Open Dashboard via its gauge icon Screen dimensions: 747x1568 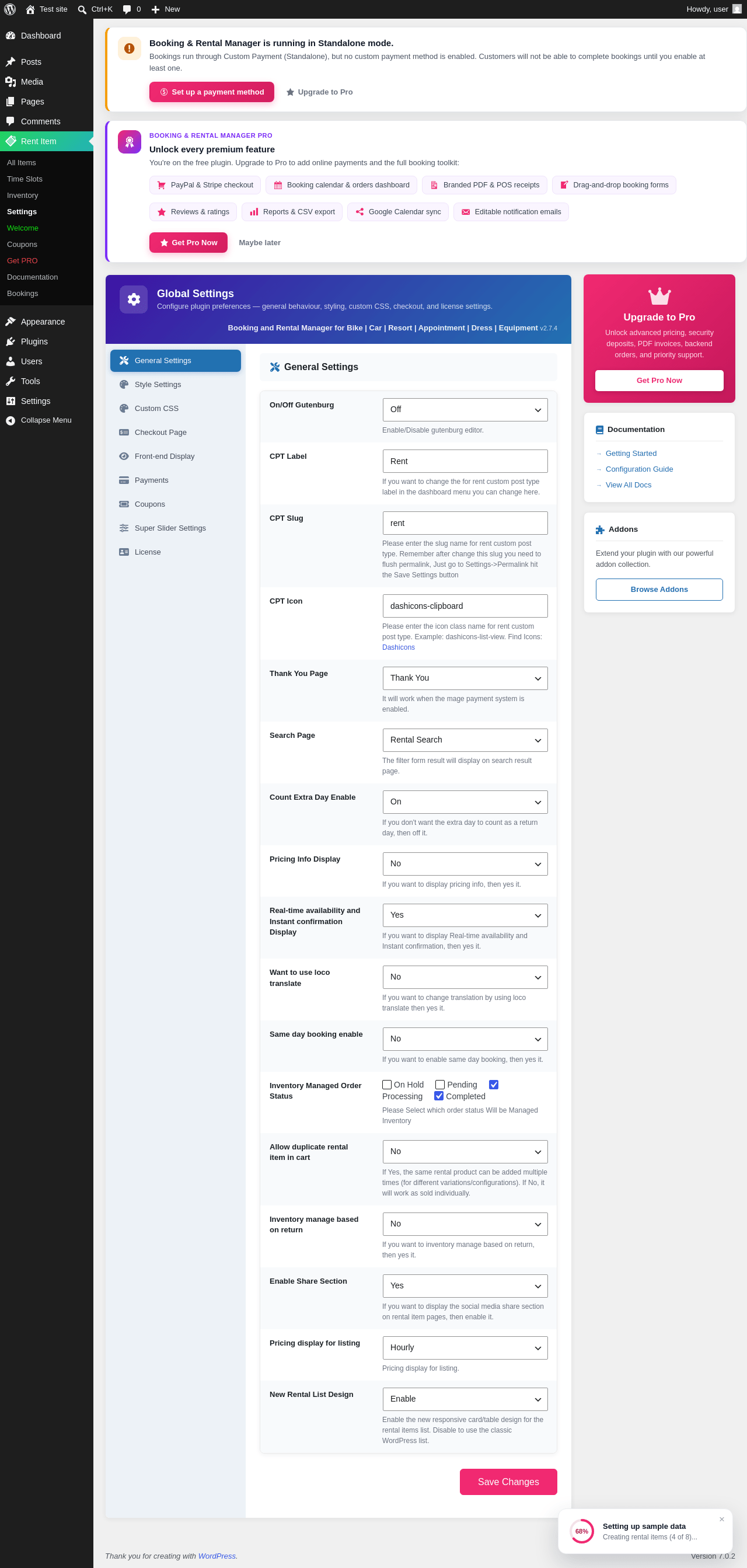coord(11,36)
